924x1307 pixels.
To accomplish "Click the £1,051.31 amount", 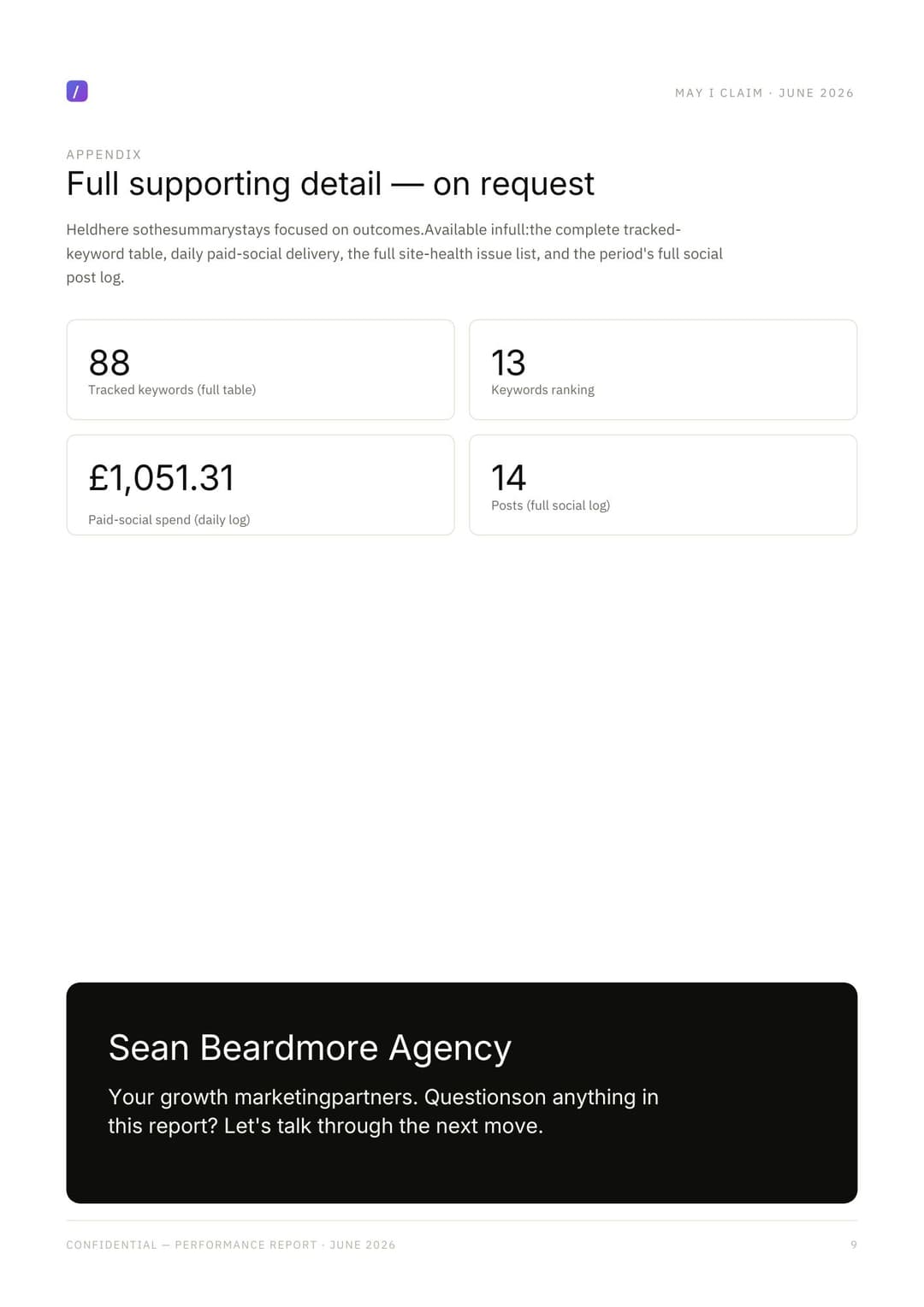I will point(161,478).
